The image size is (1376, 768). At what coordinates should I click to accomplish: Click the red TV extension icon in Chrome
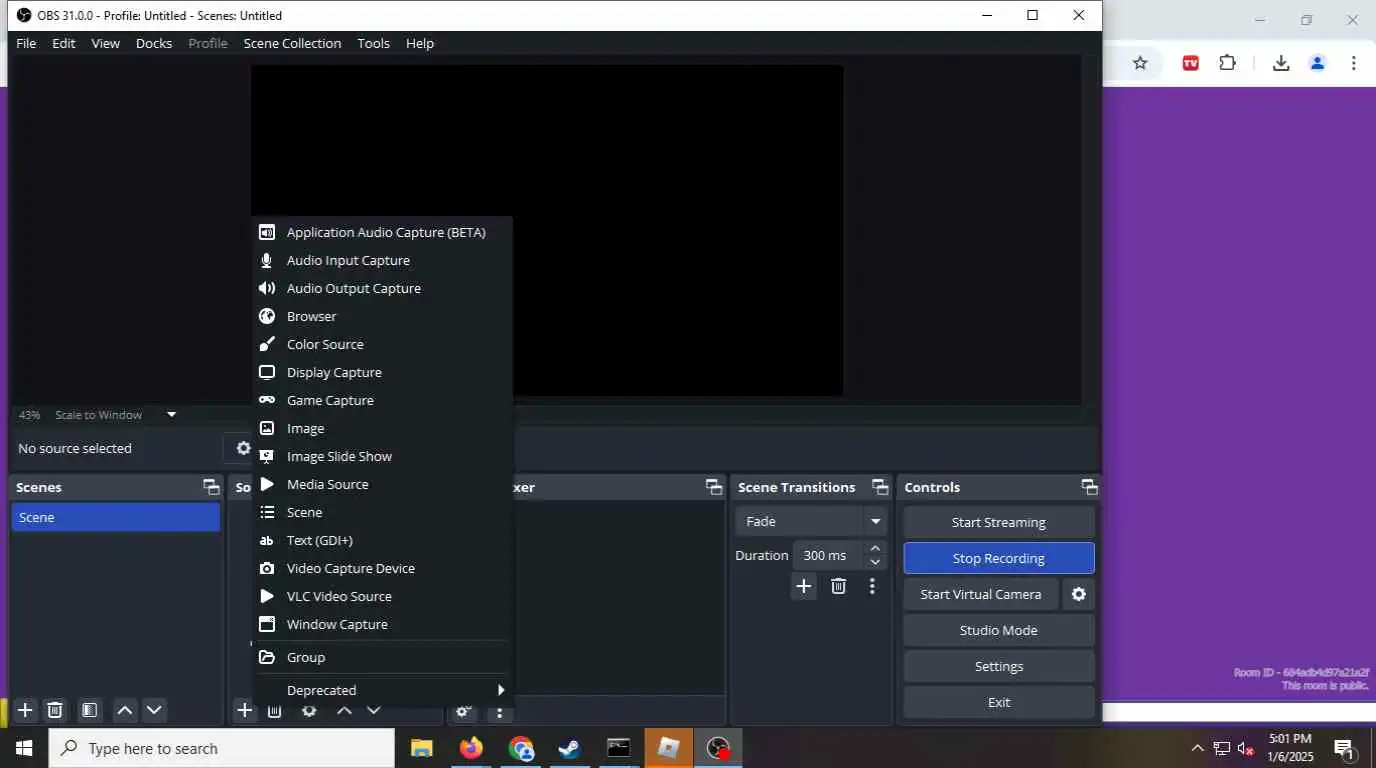click(1190, 63)
